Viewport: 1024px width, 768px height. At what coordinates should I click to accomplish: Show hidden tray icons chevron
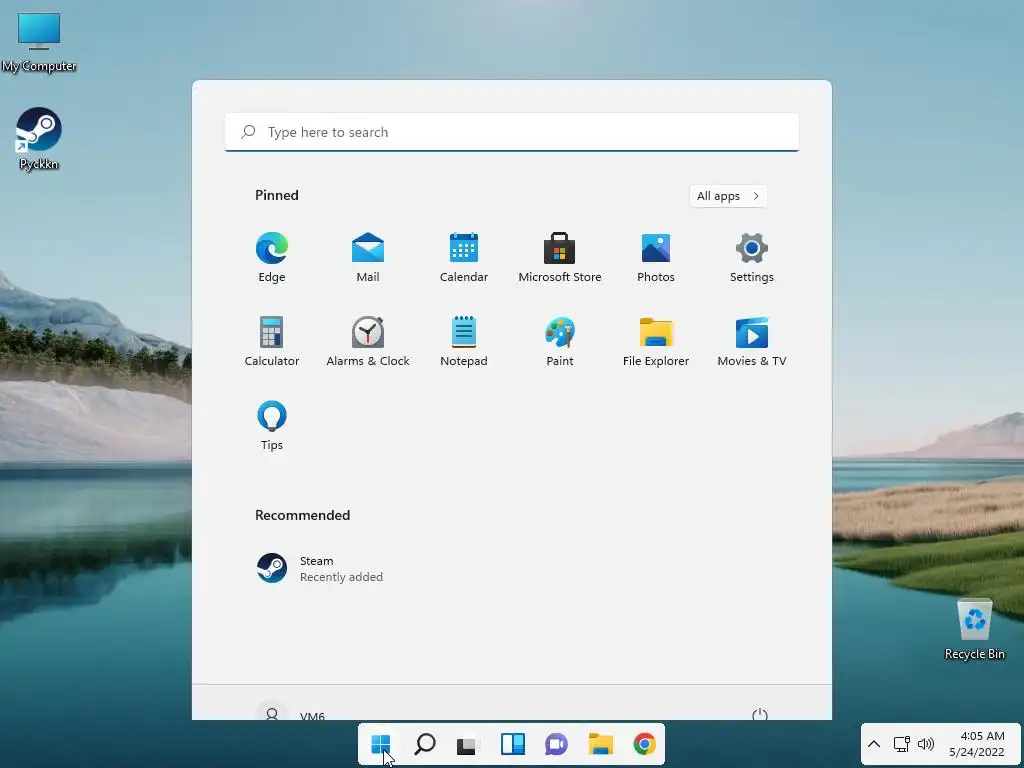874,744
